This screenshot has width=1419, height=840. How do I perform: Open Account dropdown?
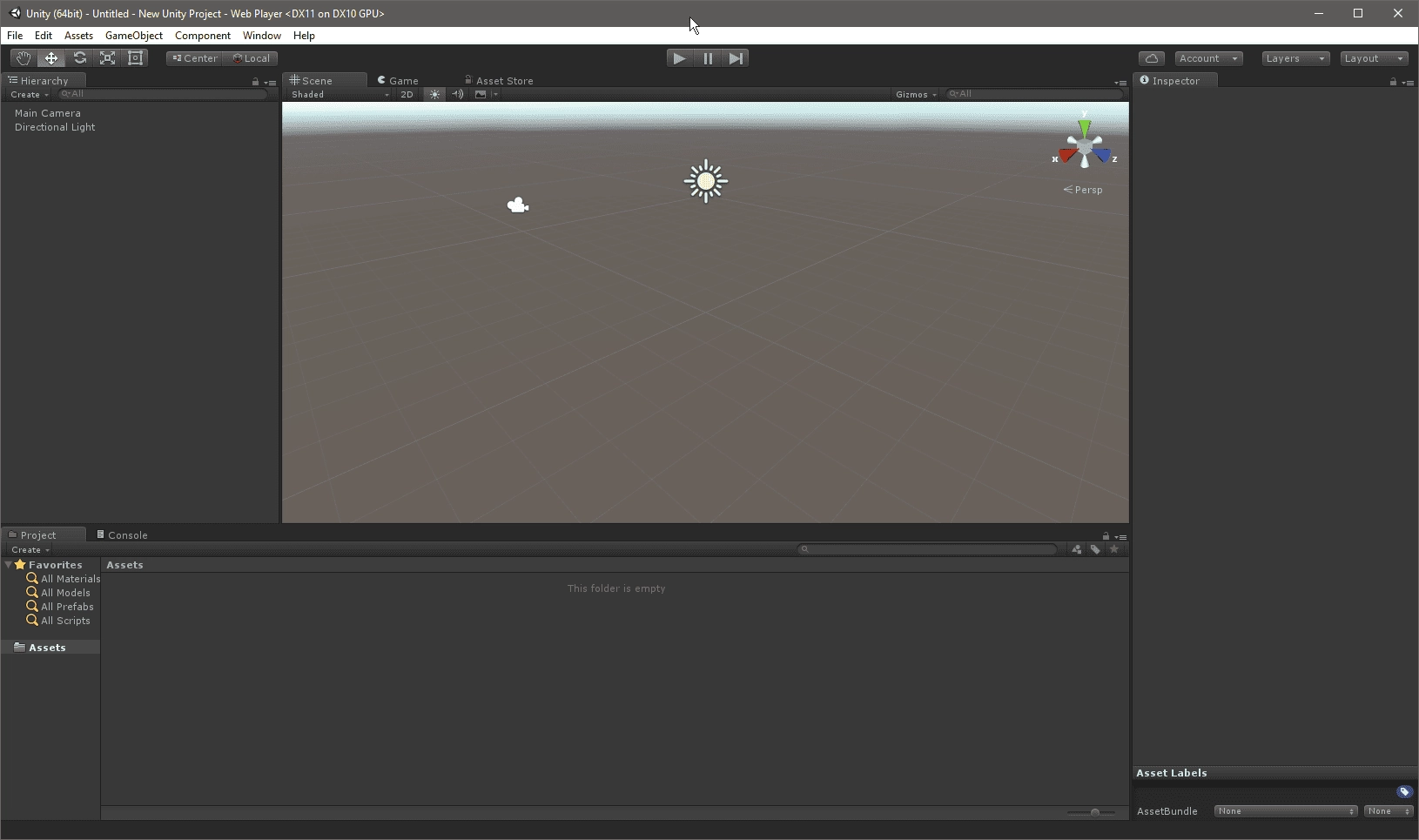tap(1208, 58)
